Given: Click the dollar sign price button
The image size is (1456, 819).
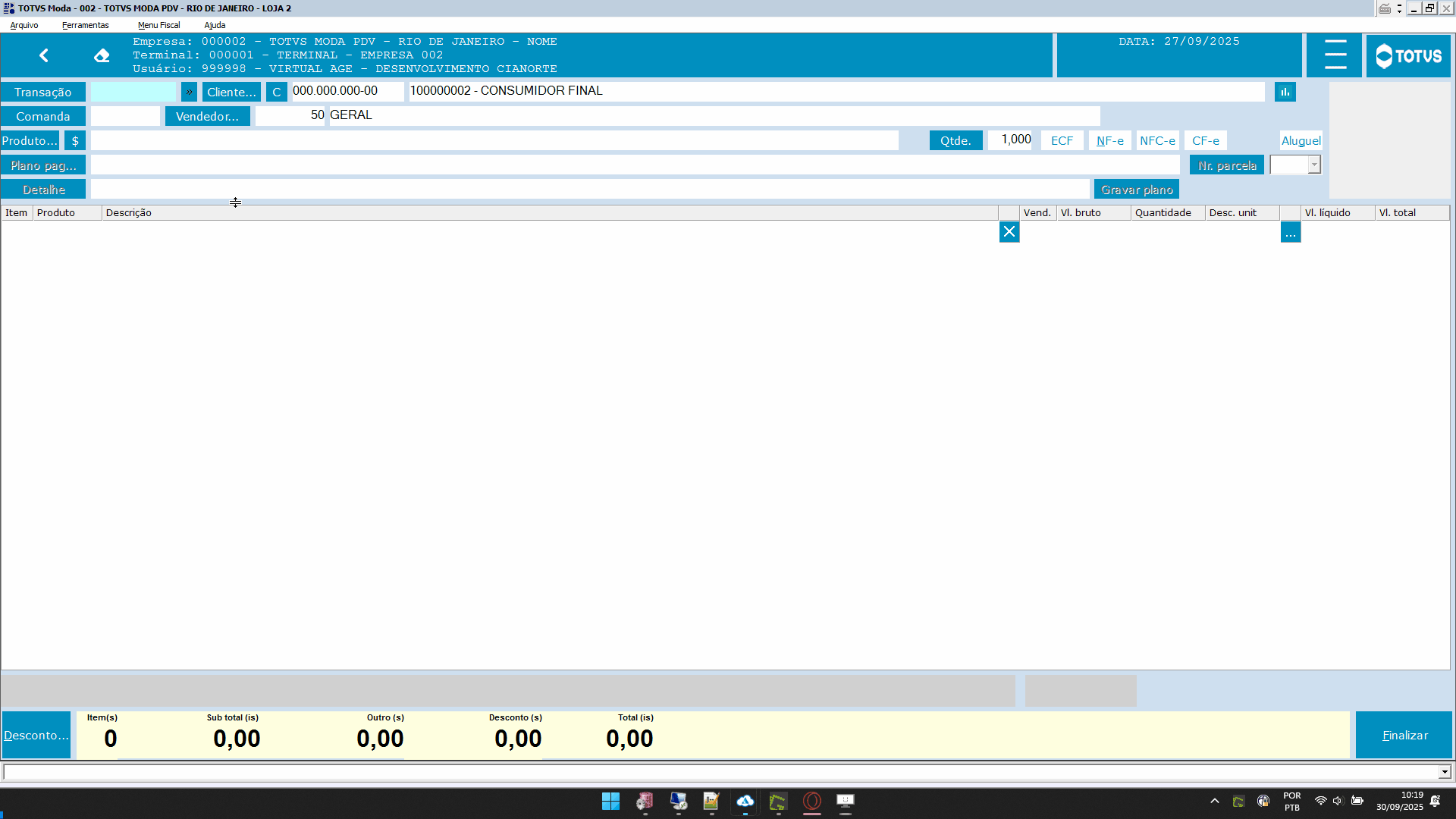Looking at the screenshot, I should [x=75, y=141].
